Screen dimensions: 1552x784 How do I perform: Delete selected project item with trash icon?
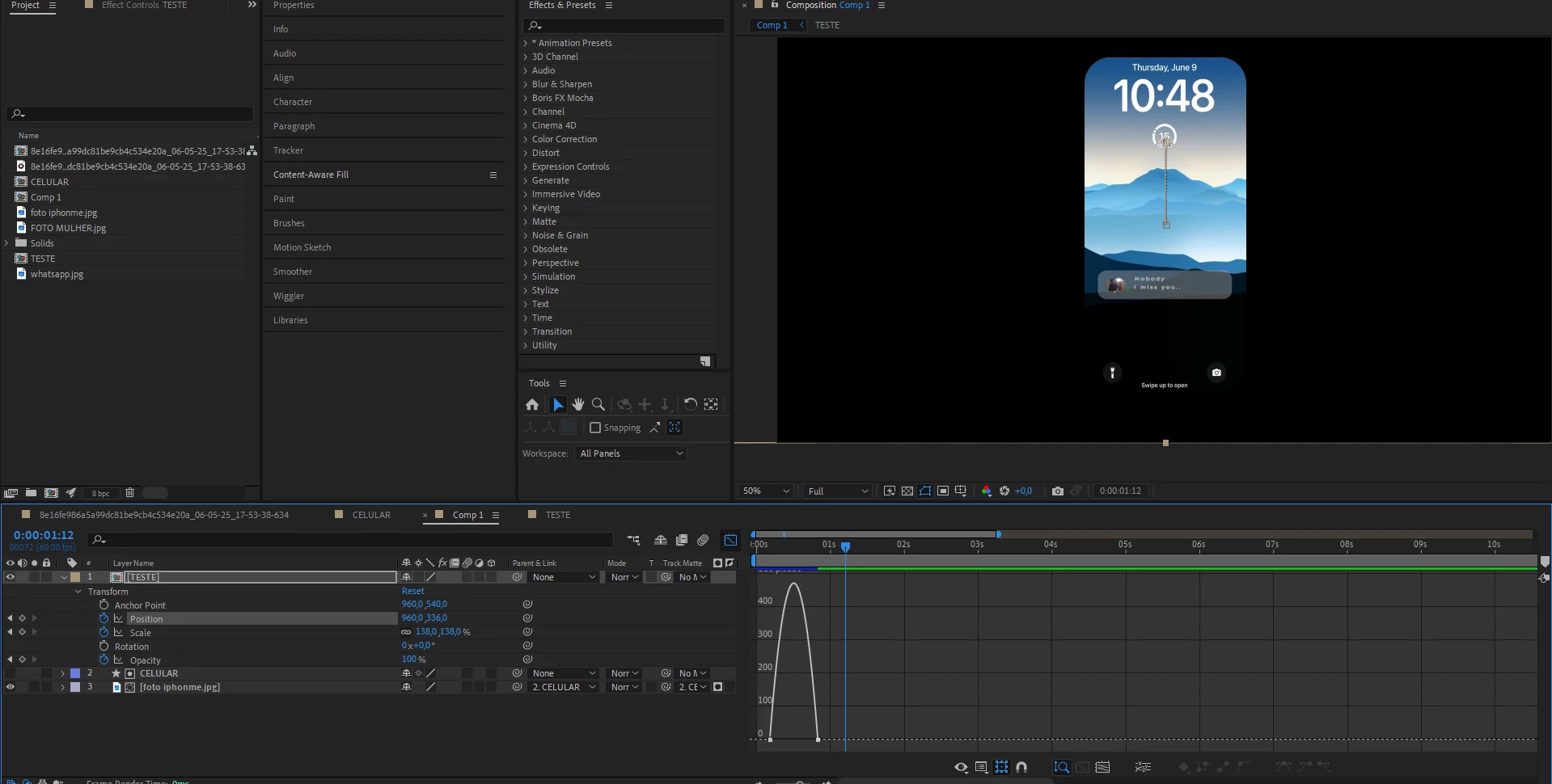click(x=129, y=492)
